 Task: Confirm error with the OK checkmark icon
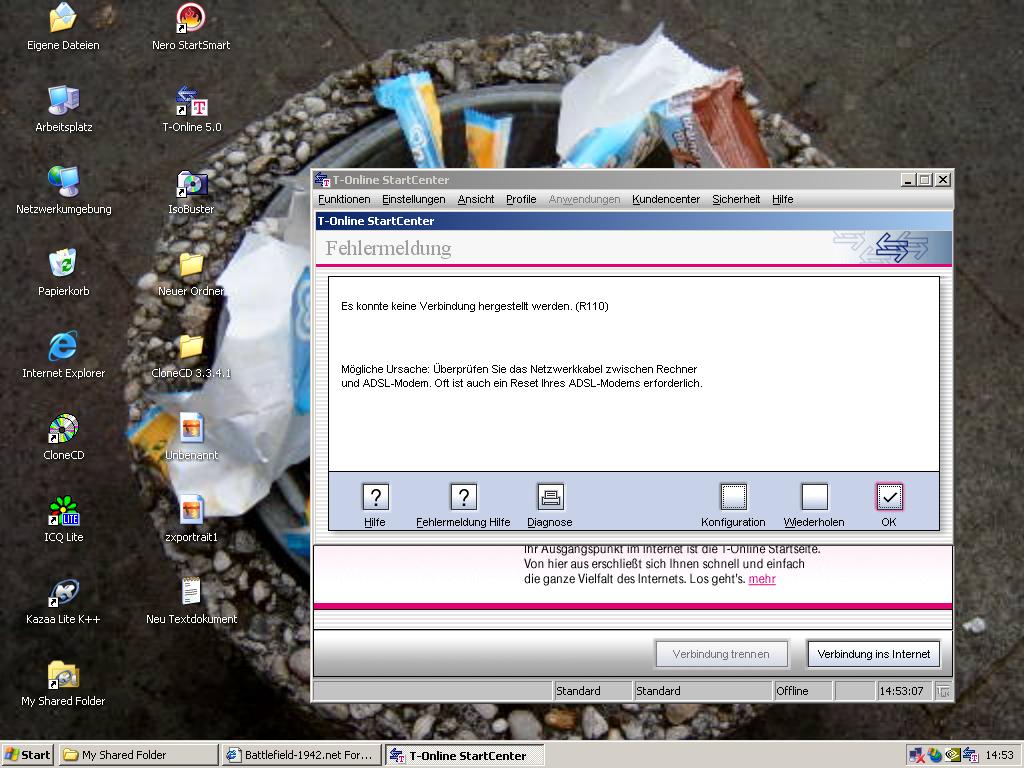tap(889, 497)
